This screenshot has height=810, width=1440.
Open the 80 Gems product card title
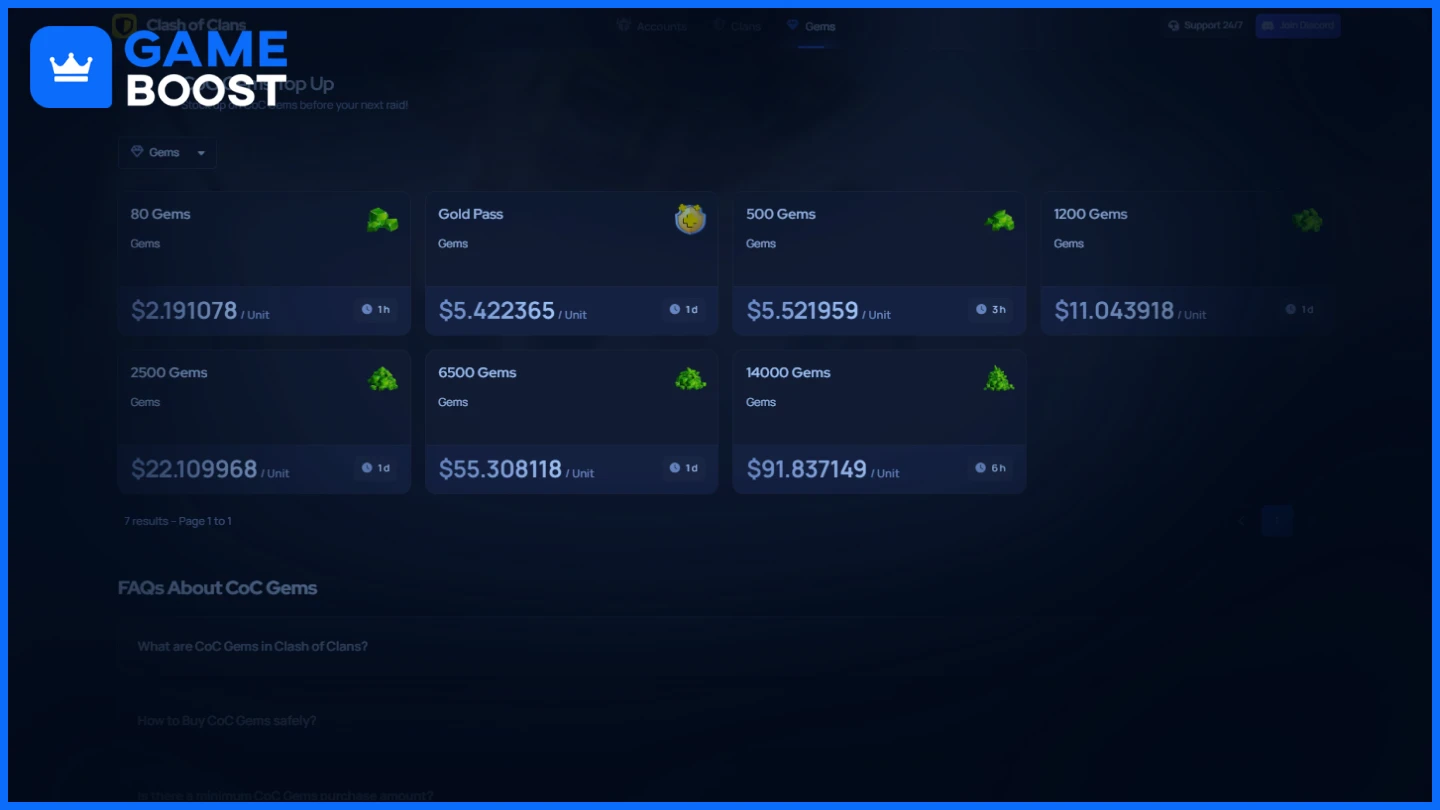point(160,214)
